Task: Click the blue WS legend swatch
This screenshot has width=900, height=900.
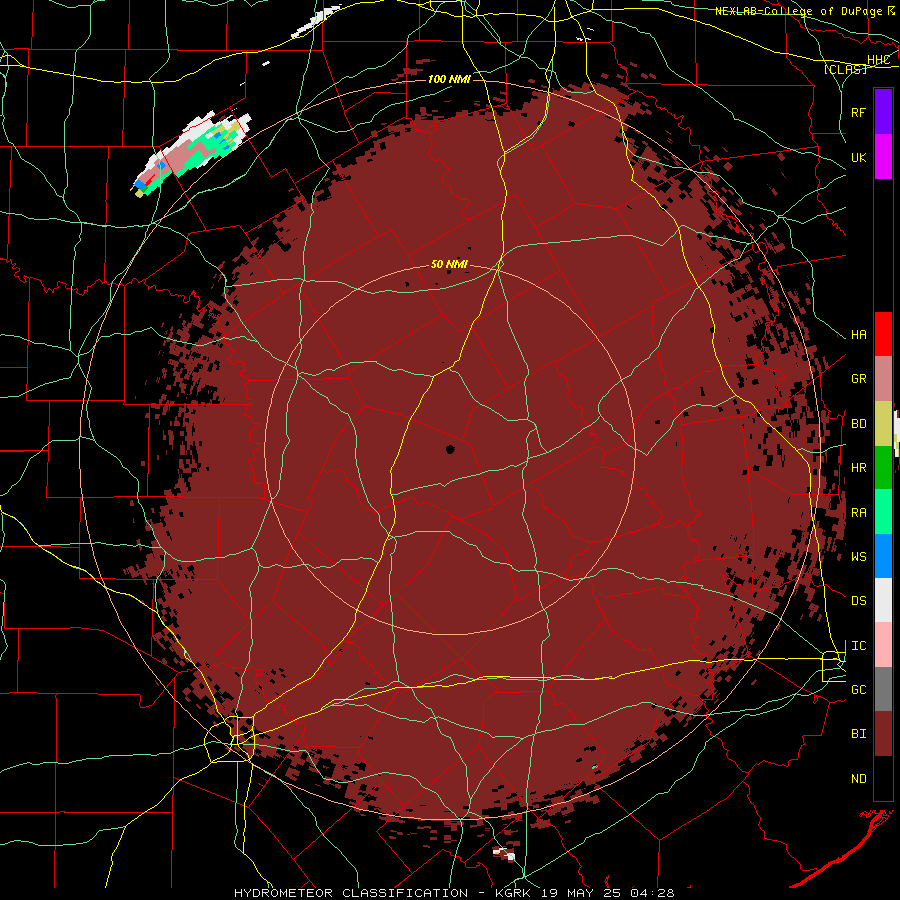Action: pos(883,556)
